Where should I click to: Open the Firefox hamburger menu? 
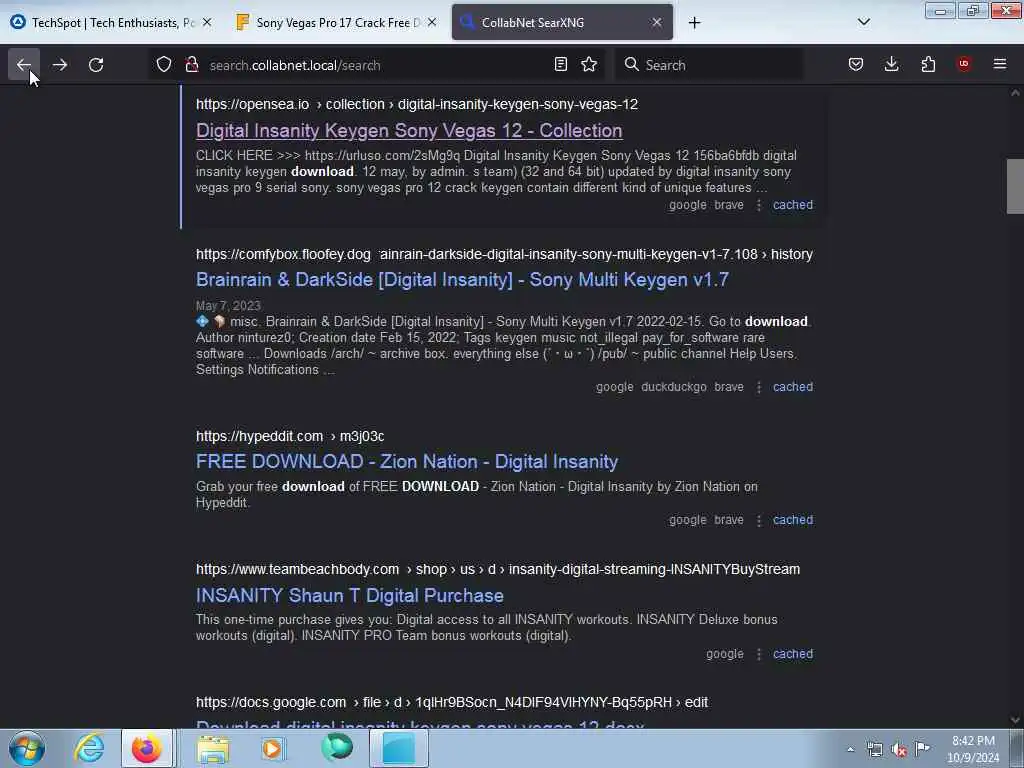tap(1000, 64)
